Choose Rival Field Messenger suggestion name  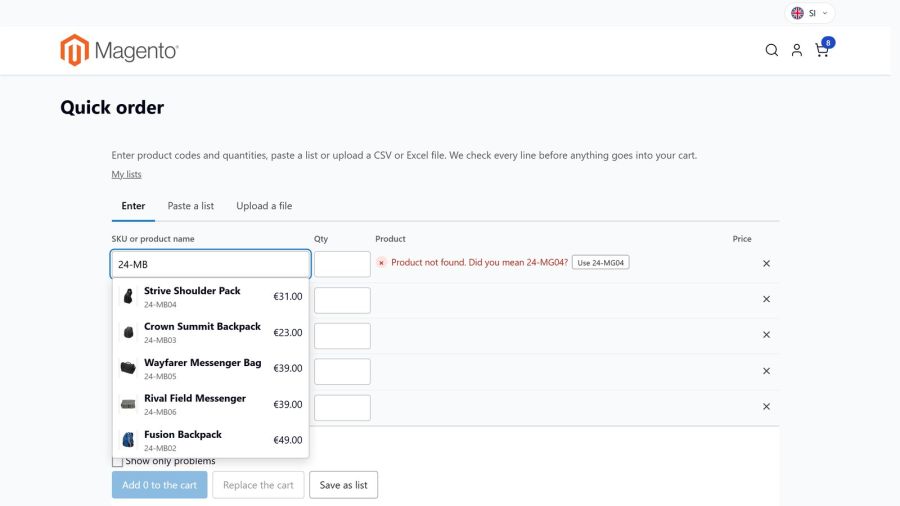tap(195, 398)
